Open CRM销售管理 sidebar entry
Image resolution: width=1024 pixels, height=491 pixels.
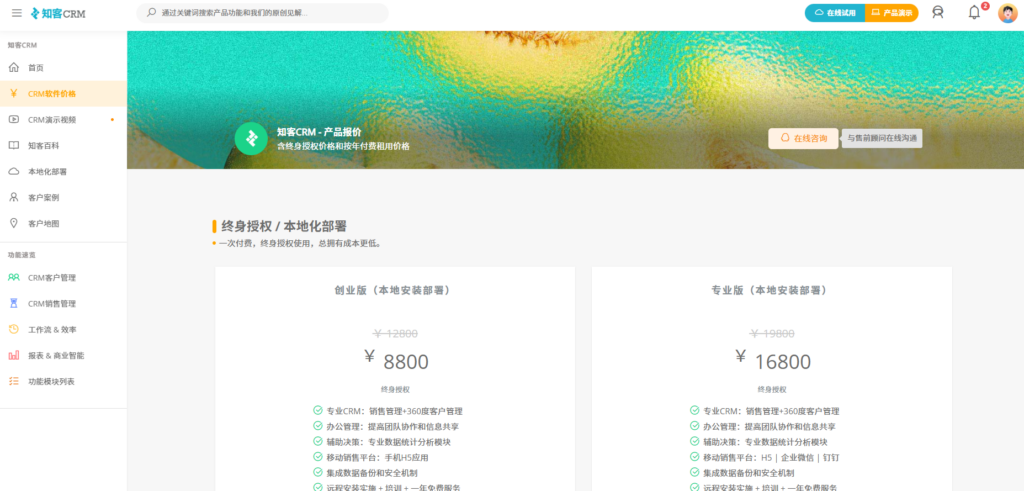[x=52, y=304]
